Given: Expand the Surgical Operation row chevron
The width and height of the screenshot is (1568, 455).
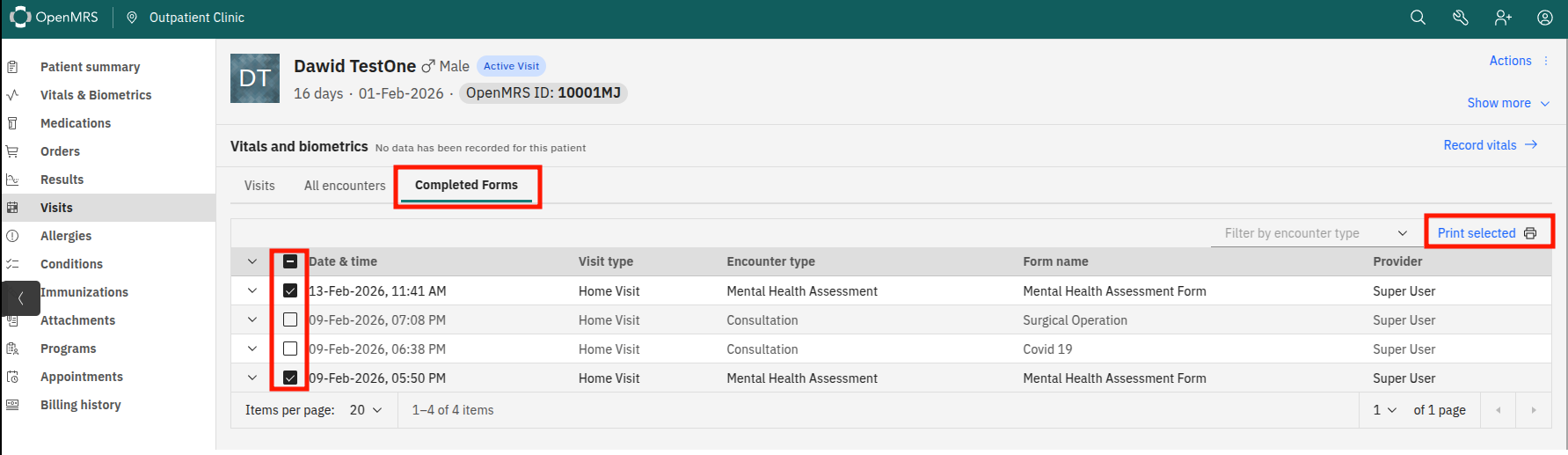Looking at the screenshot, I should 252,319.
